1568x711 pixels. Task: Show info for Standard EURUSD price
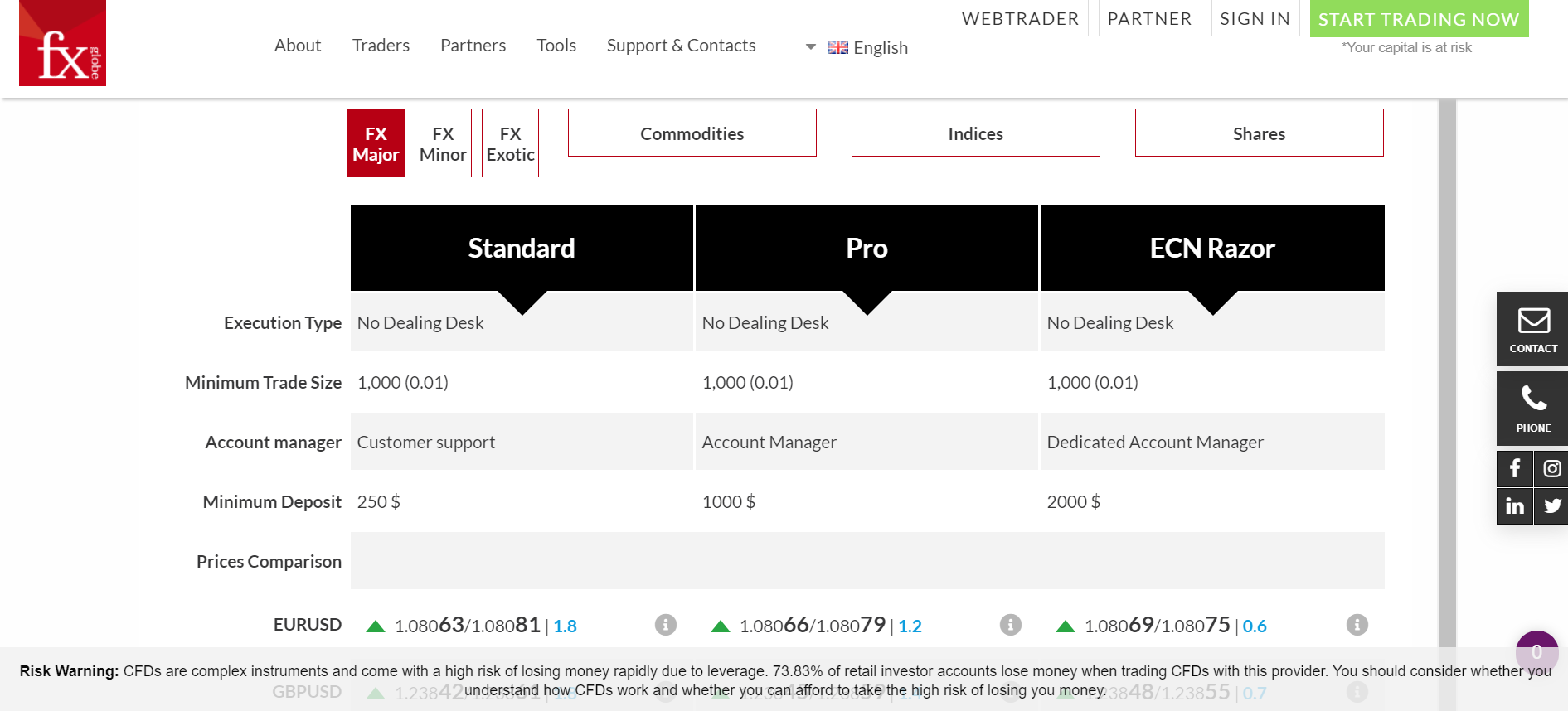[665, 625]
